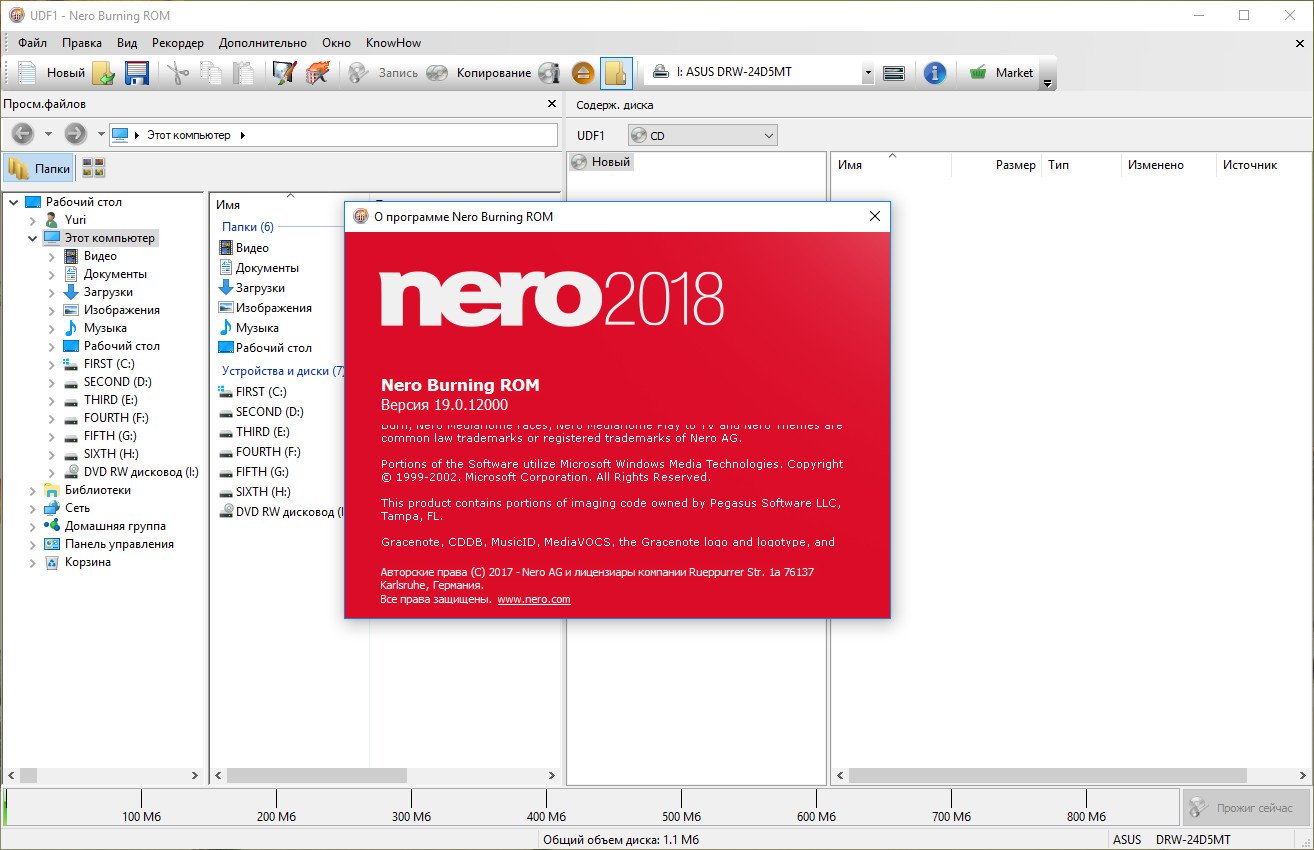Image resolution: width=1314 pixels, height=850 pixels.
Task: Click the scissors cut icon
Action: coord(177,73)
